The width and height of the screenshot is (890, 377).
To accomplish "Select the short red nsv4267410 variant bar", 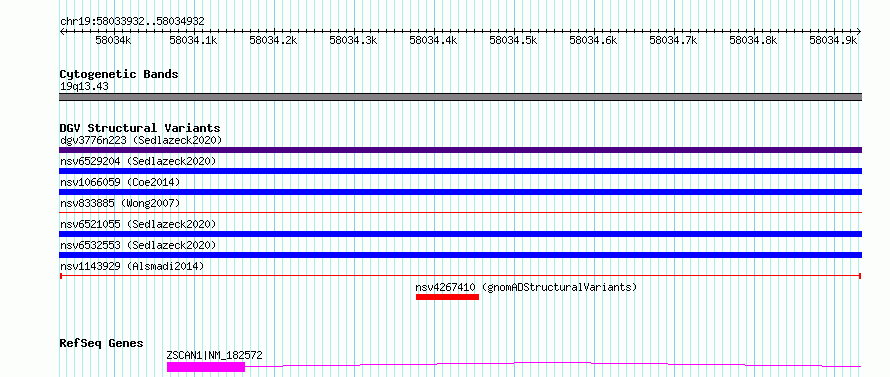I will (x=447, y=297).
